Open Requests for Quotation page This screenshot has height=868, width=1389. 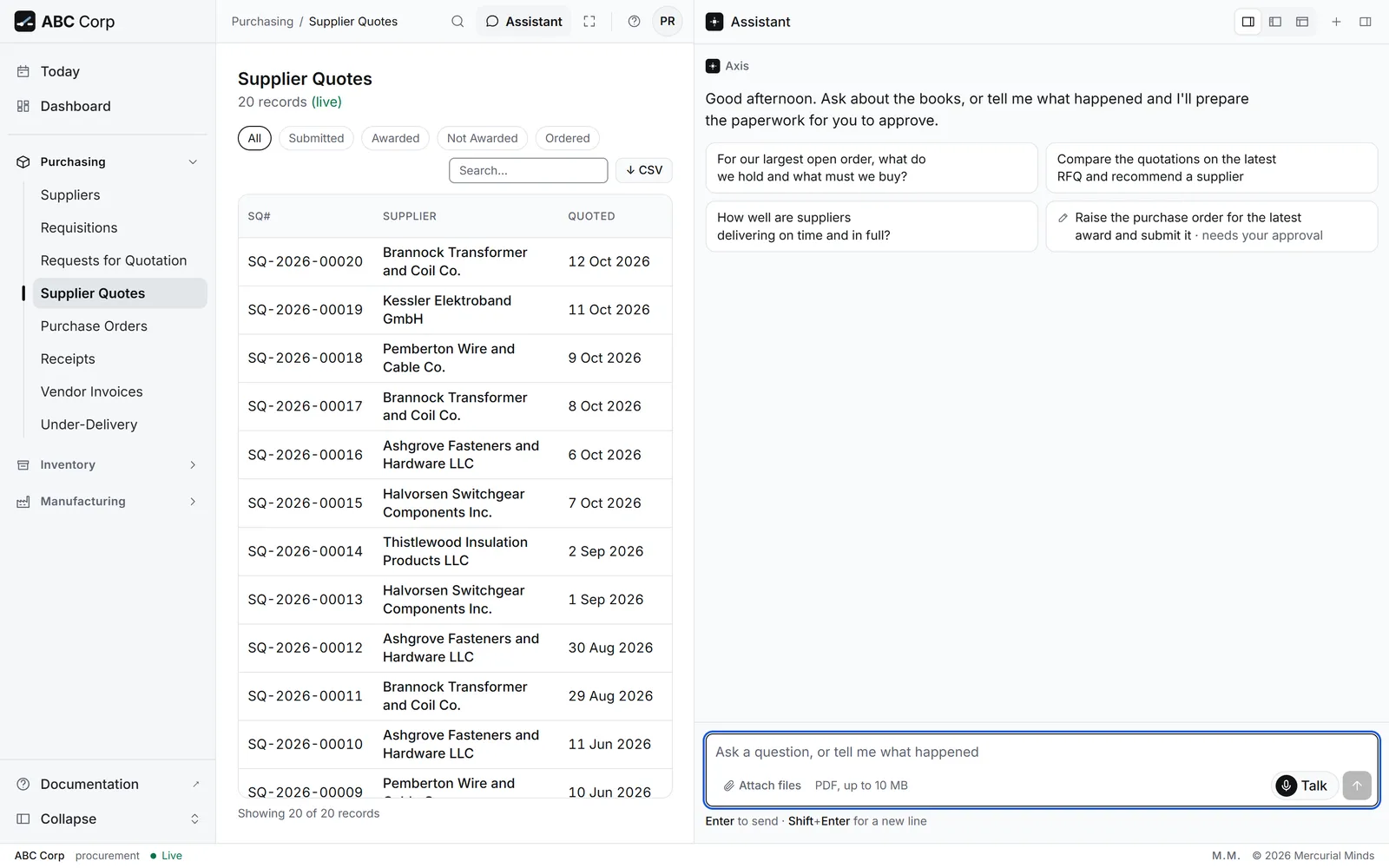(x=120, y=260)
